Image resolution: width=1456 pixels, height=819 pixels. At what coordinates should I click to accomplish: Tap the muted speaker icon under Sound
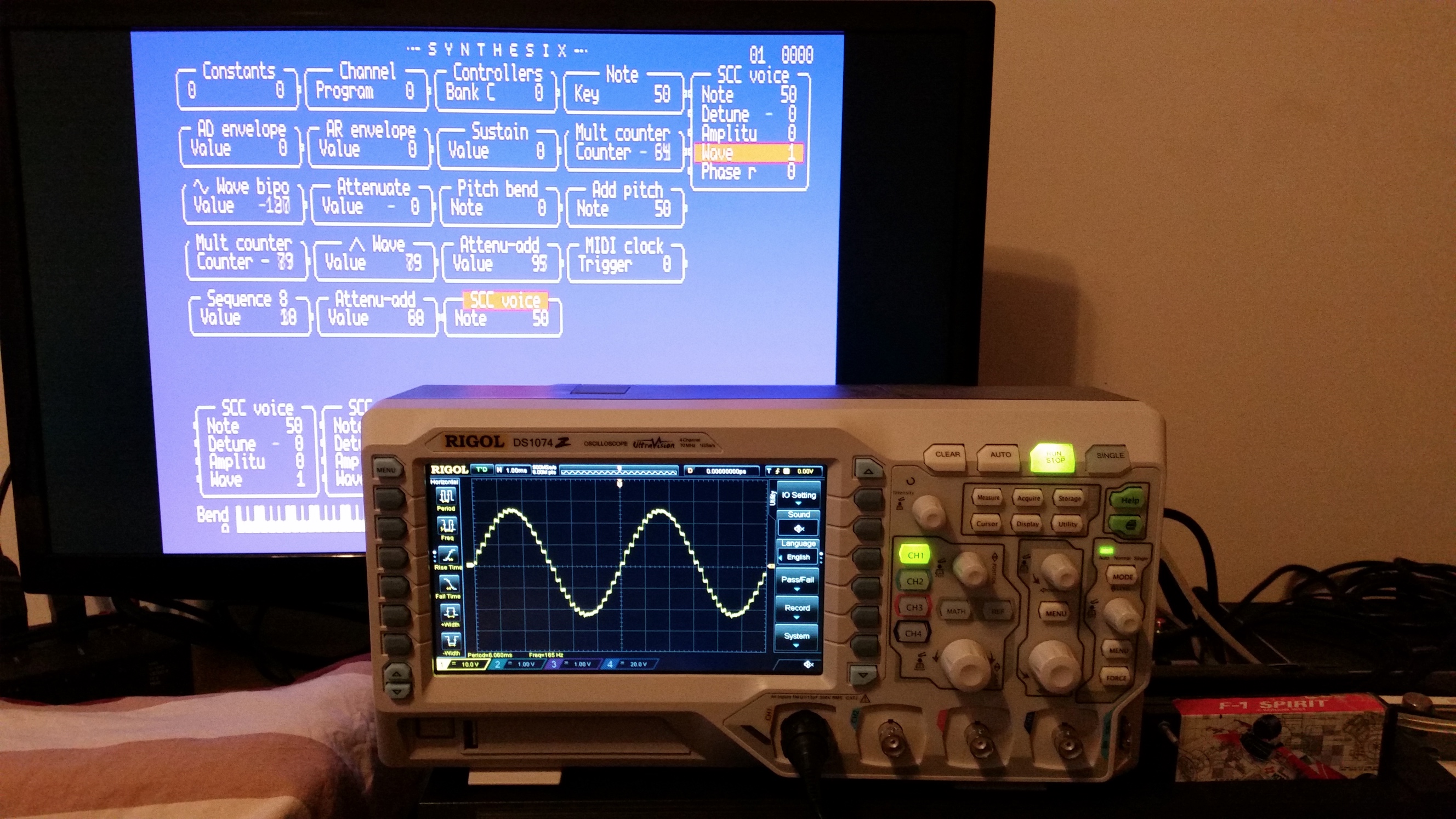(x=799, y=528)
